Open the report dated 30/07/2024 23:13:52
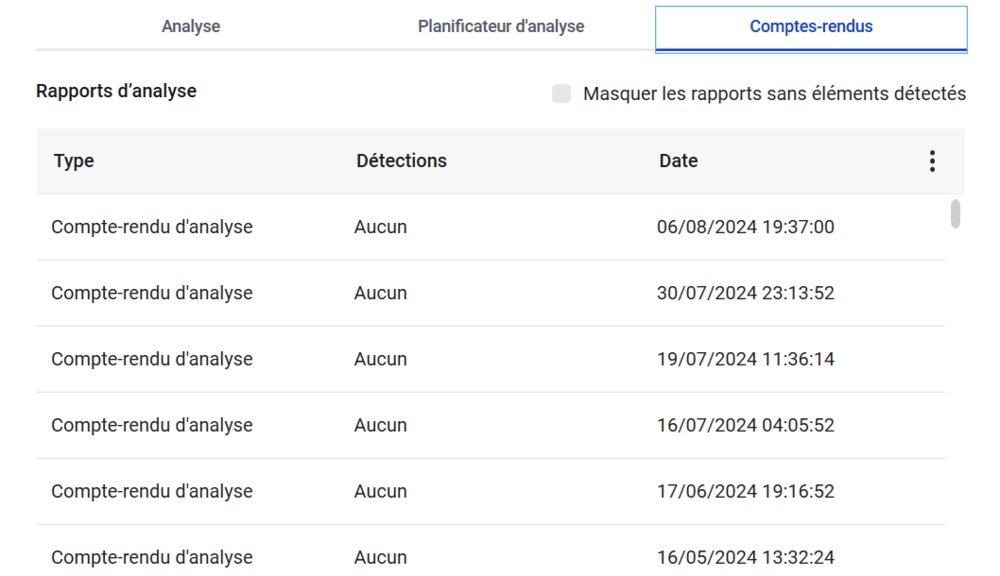The image size is (1000, 576). point(745,293)
